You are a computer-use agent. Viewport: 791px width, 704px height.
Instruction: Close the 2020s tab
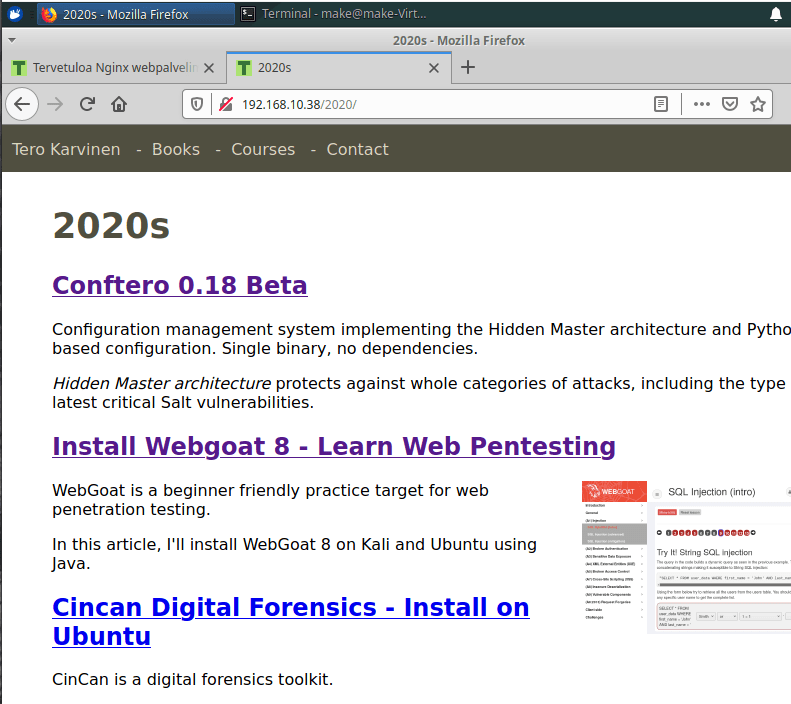tap(433, 68)
